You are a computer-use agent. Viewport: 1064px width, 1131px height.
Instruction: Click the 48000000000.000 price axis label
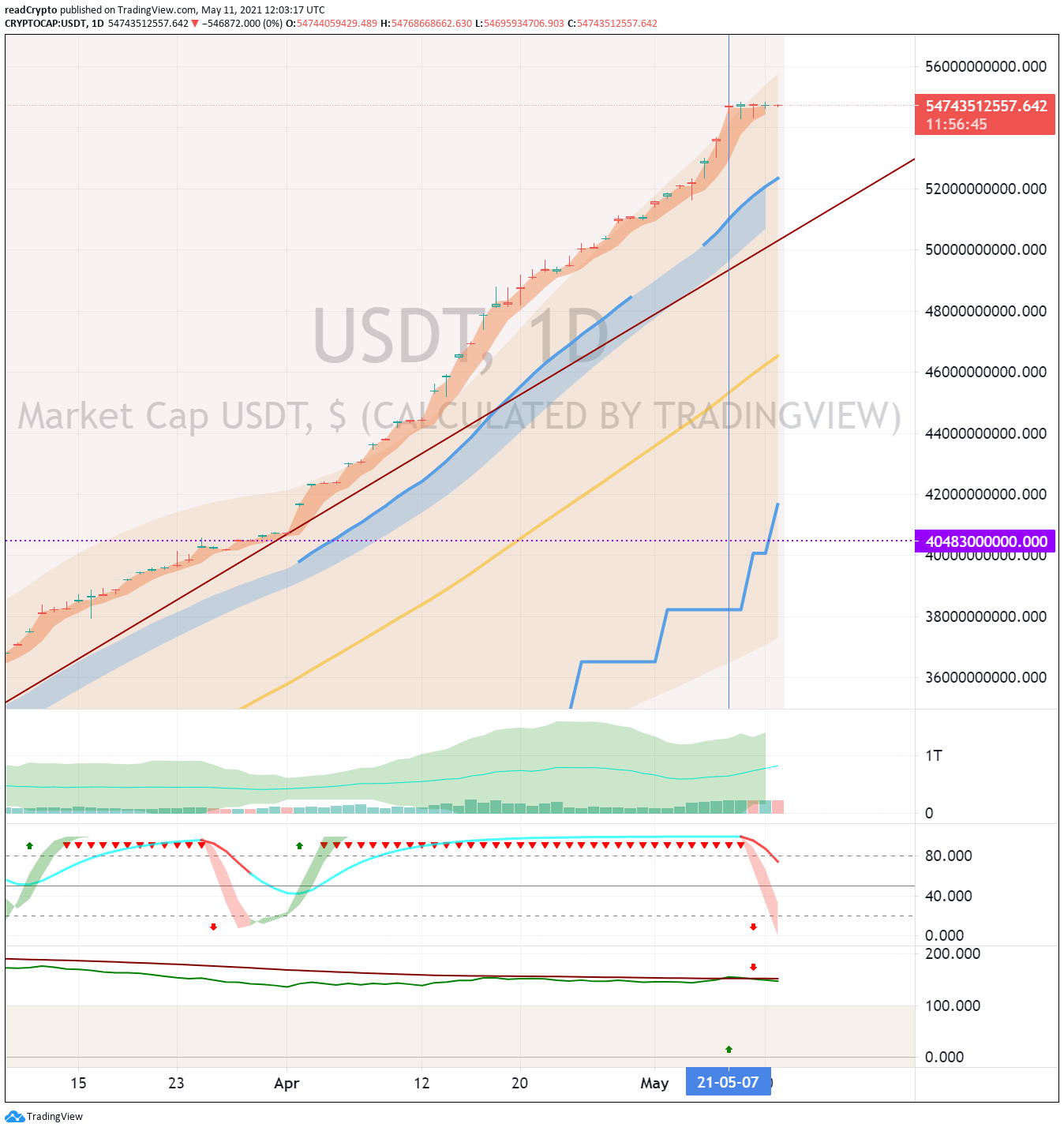(x=986, y=311)
